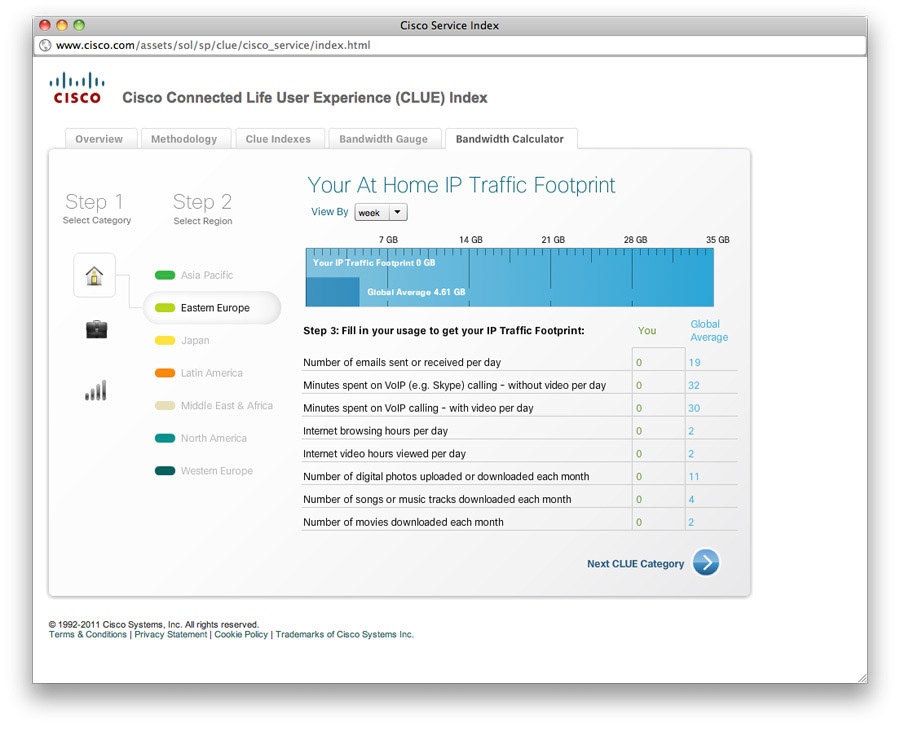Click the Cisco logo
This screenshot has width=900, height=732.
[77, 88]
